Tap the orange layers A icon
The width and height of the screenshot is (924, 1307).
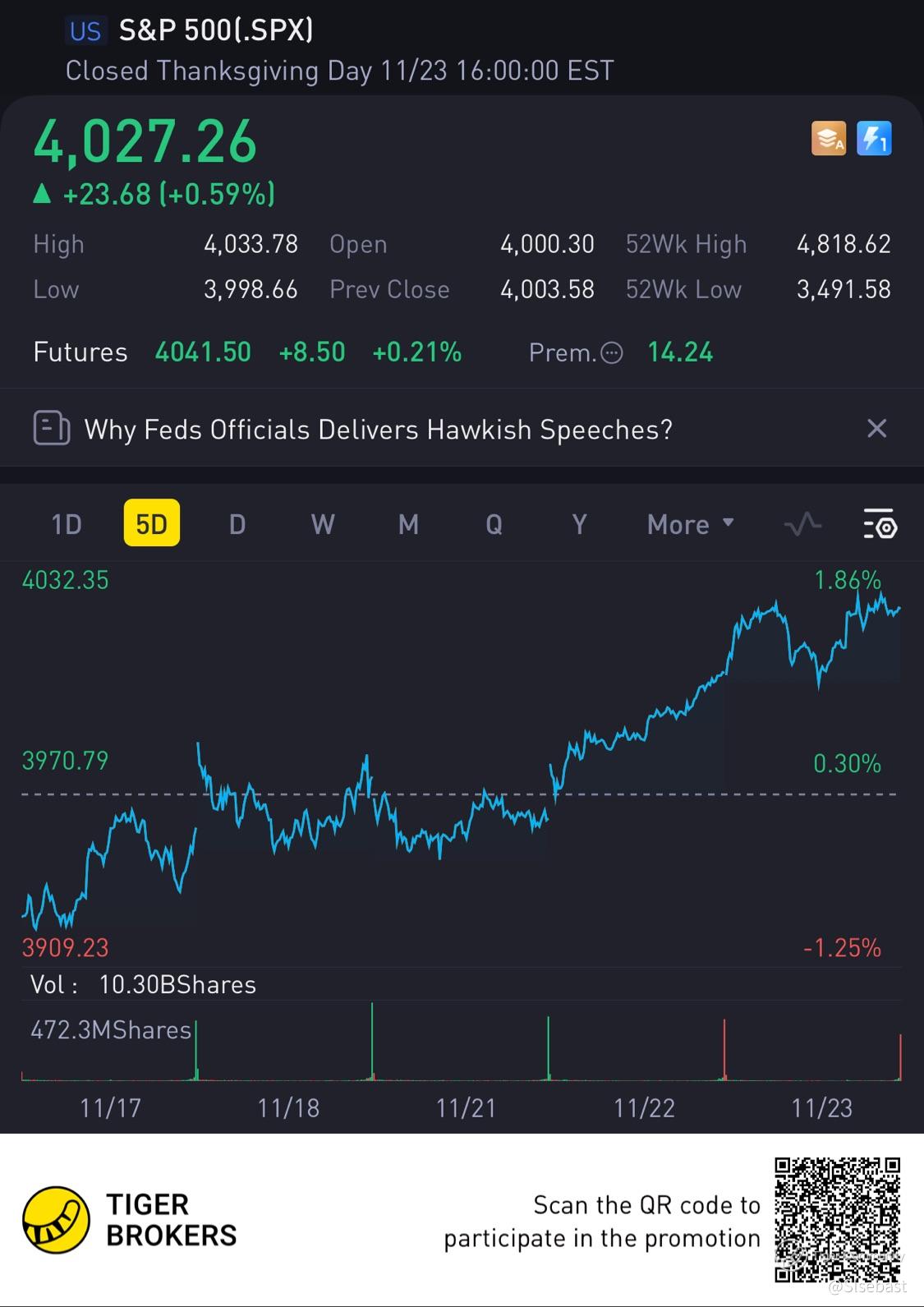[829, 139]
